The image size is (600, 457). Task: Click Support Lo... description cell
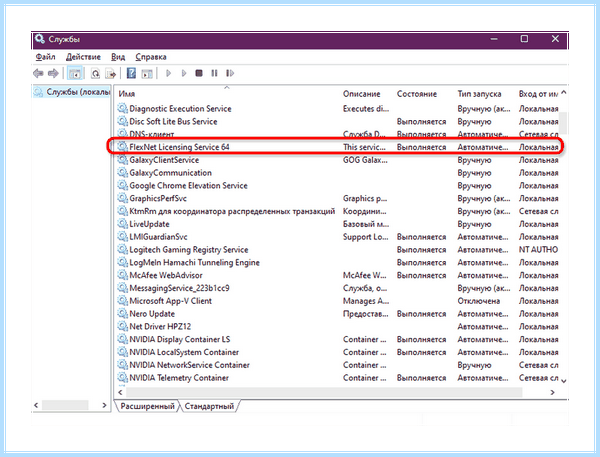[365, 237]
